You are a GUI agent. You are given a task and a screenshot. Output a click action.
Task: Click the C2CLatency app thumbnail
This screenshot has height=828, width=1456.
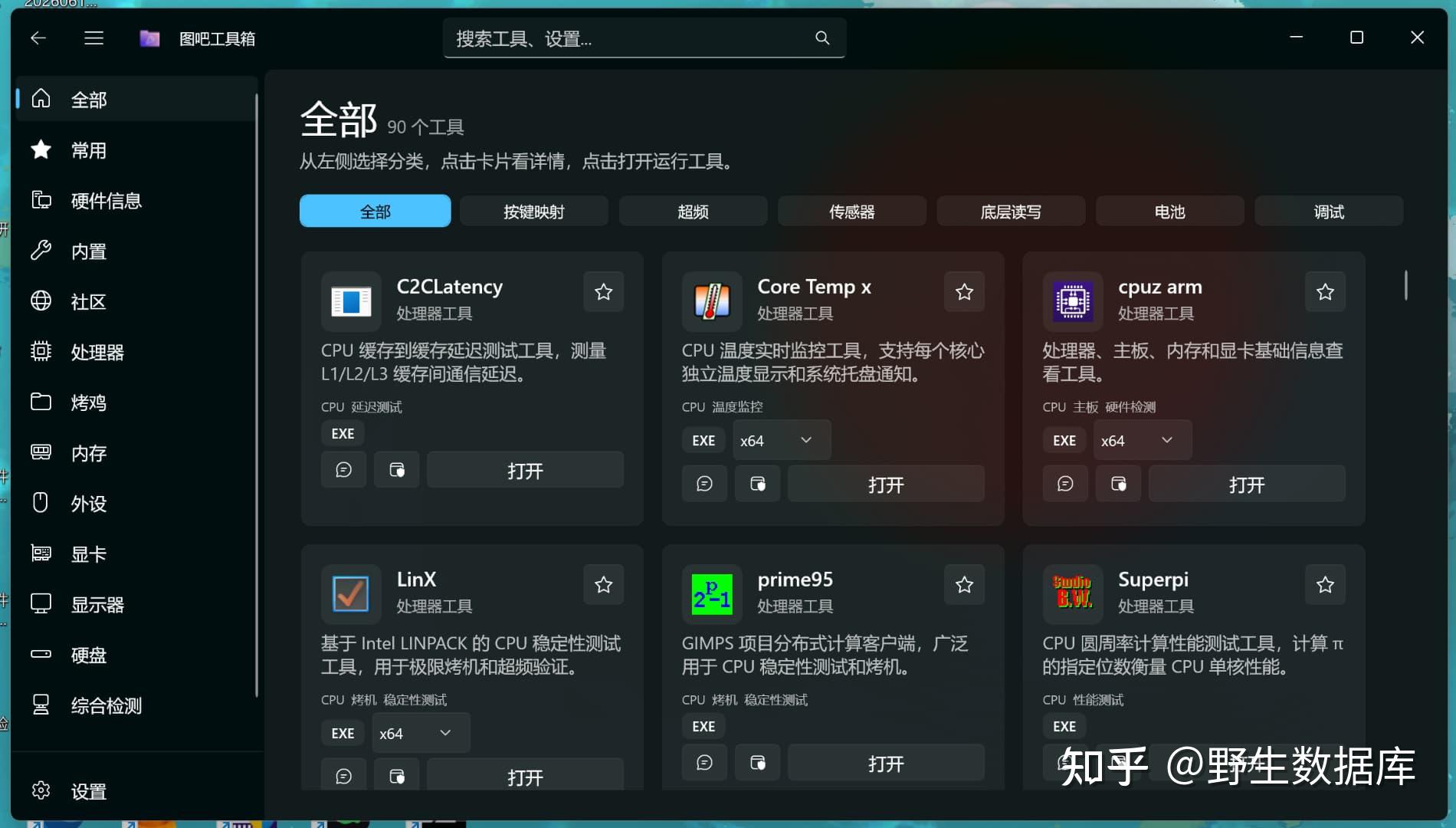(351, 301)
